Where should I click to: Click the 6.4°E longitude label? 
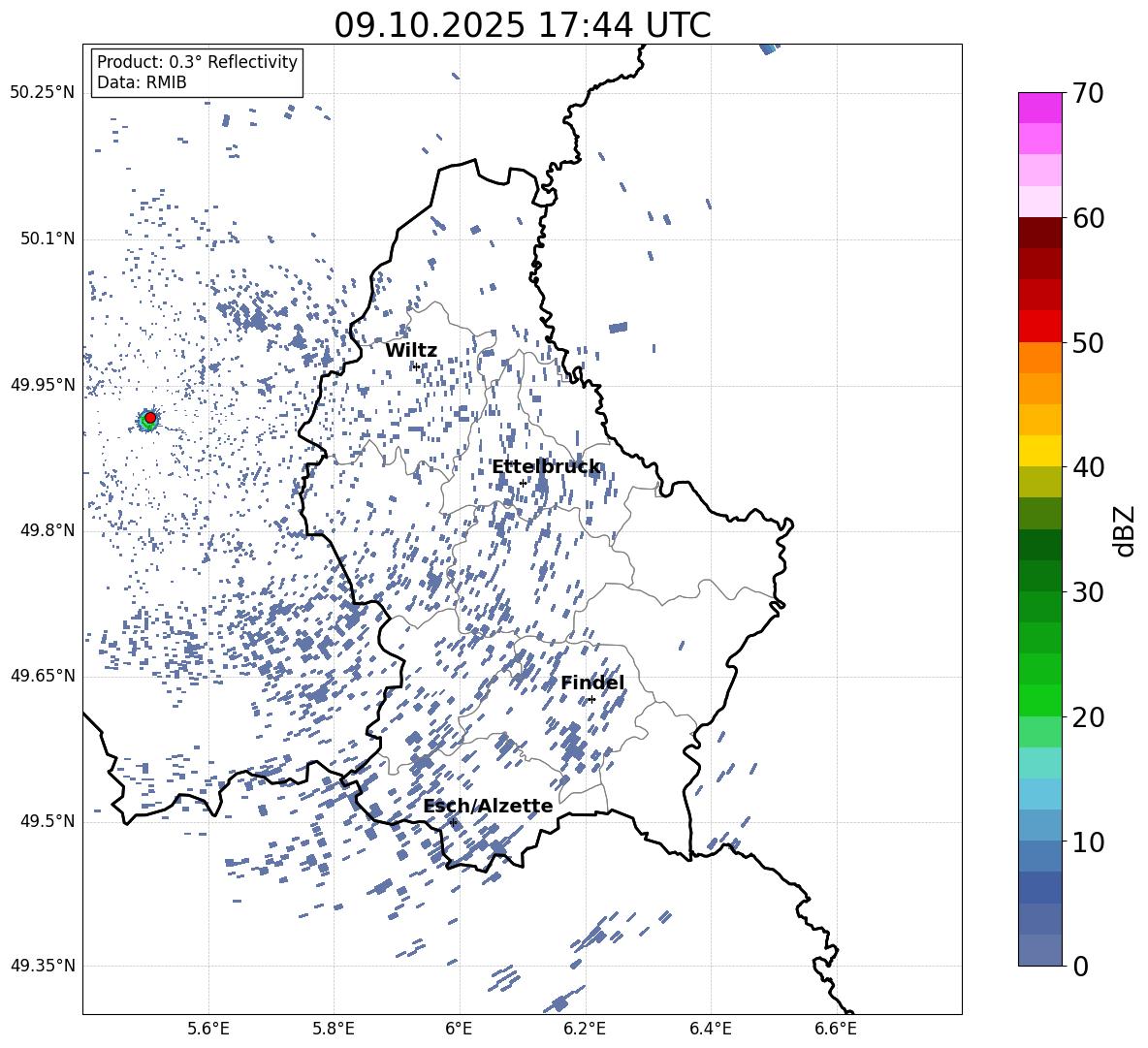pos(710,1029)
